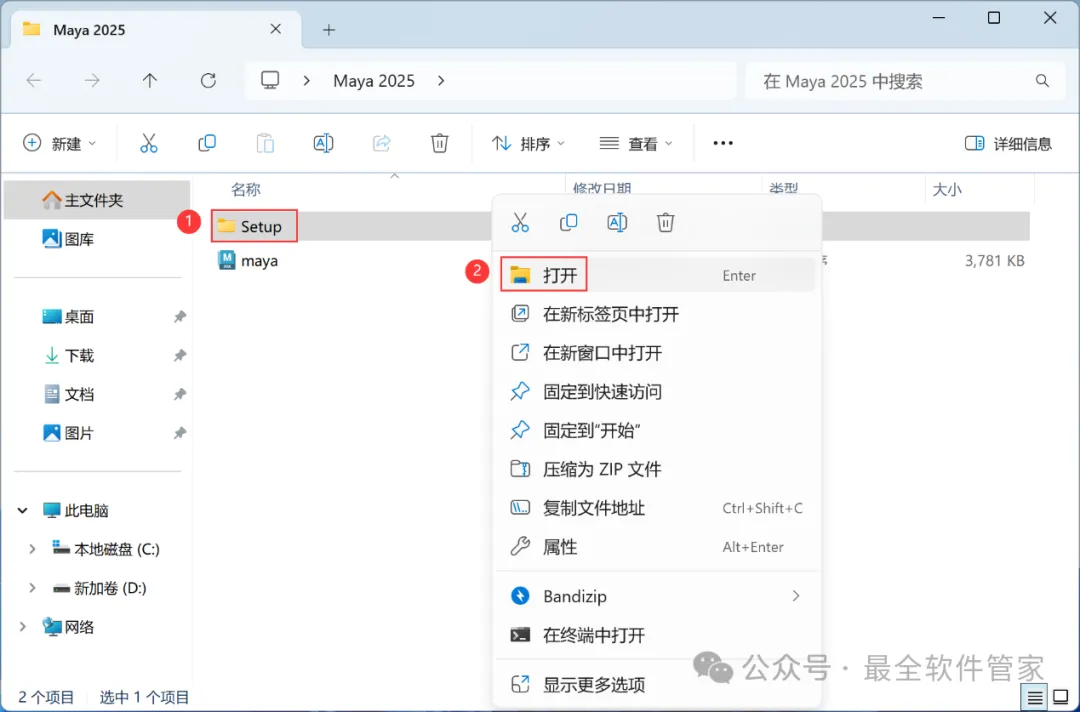Choose 在新窗口中打开
The image size is (1080, 712).
coord(657,353)
